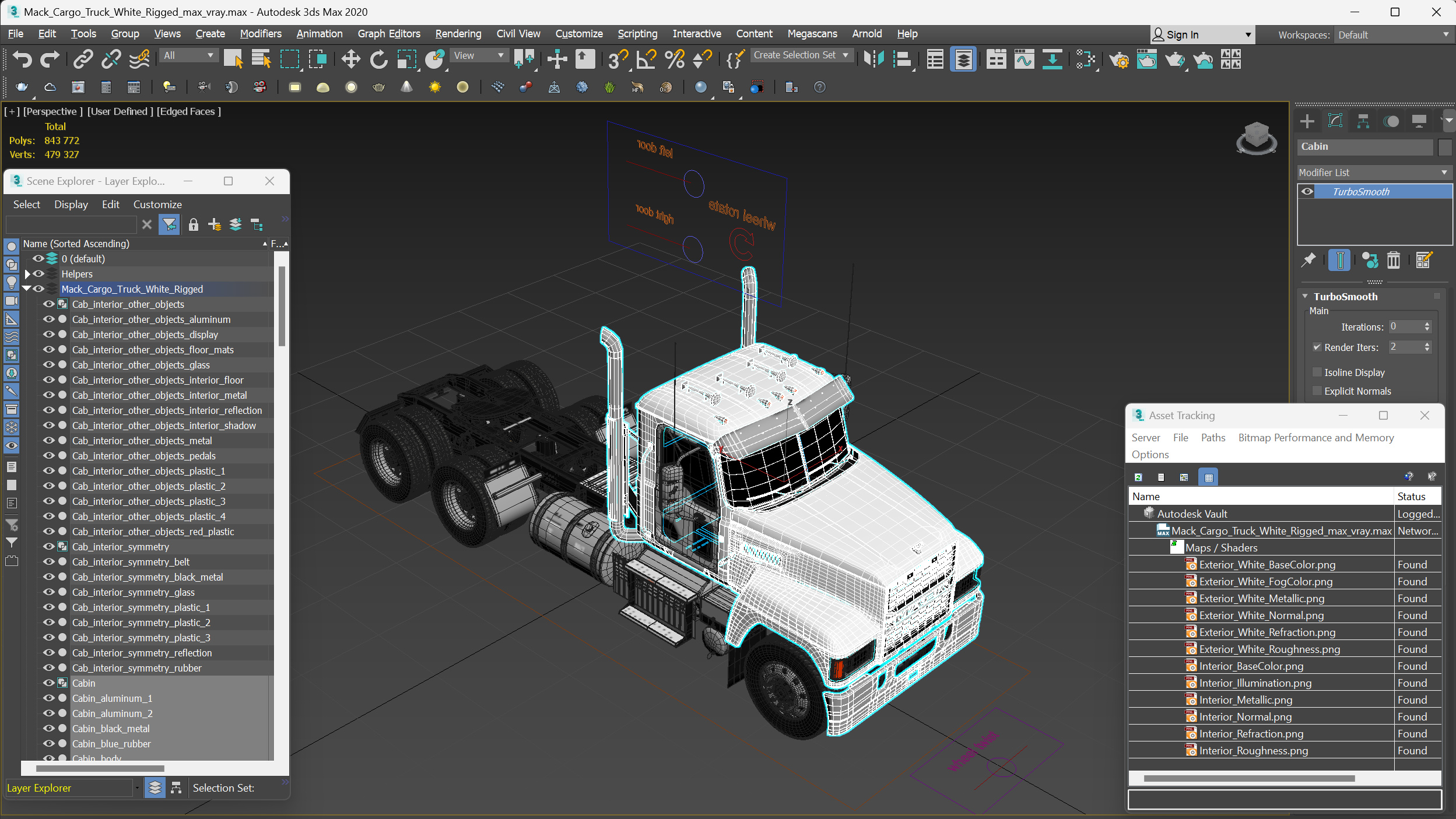Expand the Helpers layer
This screenshot has height=819, width=1456.
27,273
